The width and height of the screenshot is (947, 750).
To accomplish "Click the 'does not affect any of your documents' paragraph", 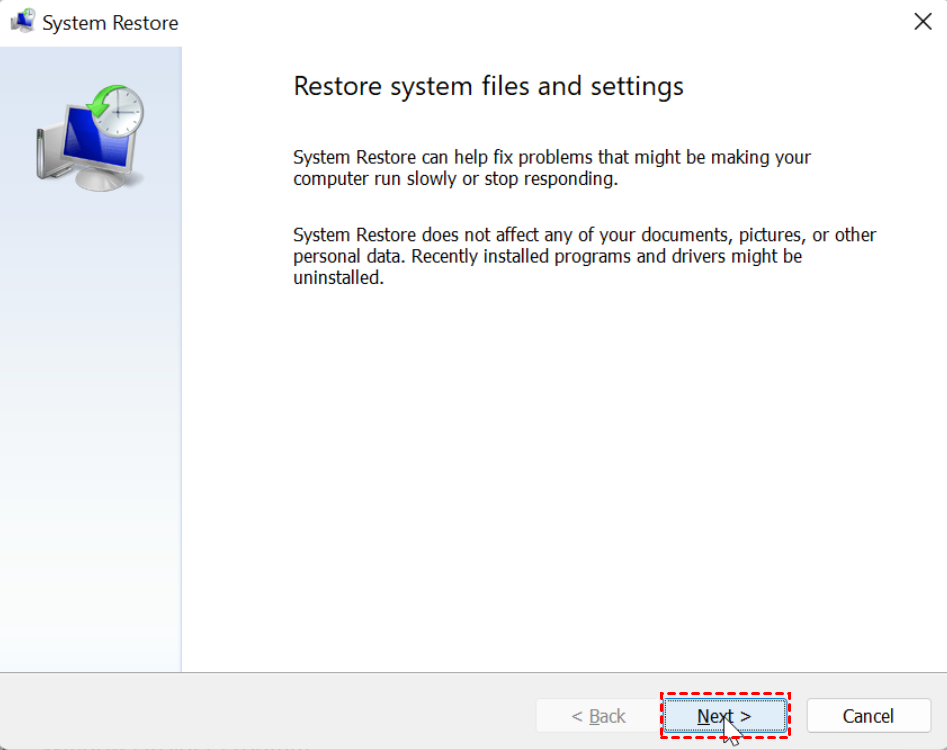I will (x=585, y=256).
